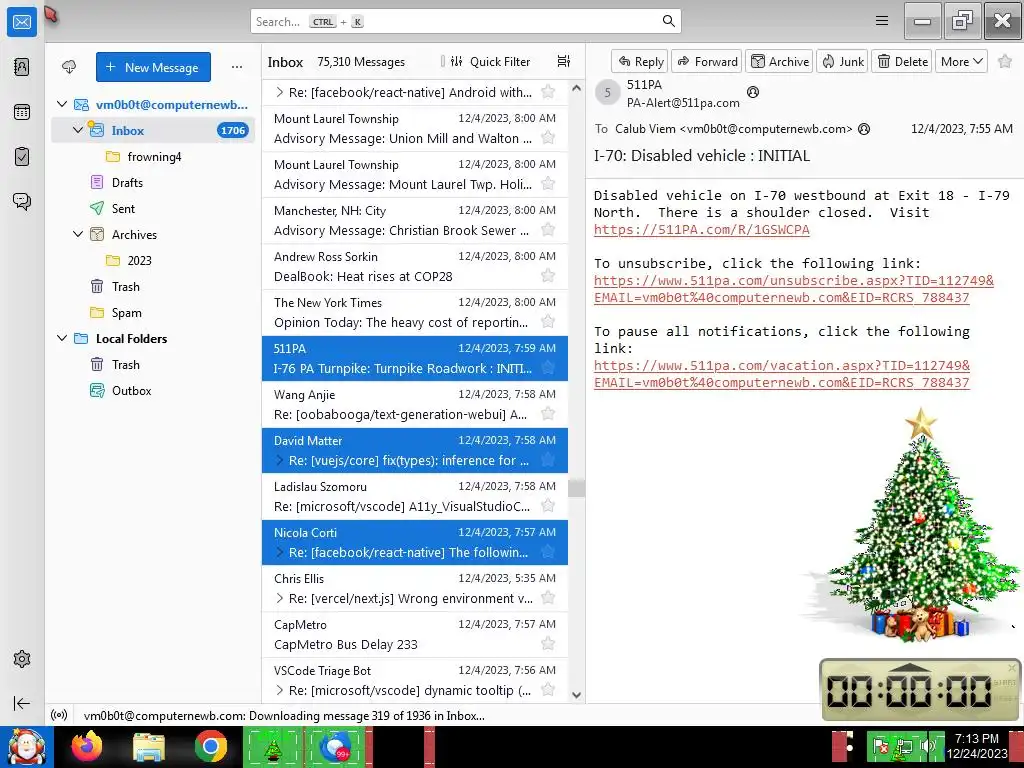
Task: Click the message list scrollbar thumb
Action: [576, 488]
